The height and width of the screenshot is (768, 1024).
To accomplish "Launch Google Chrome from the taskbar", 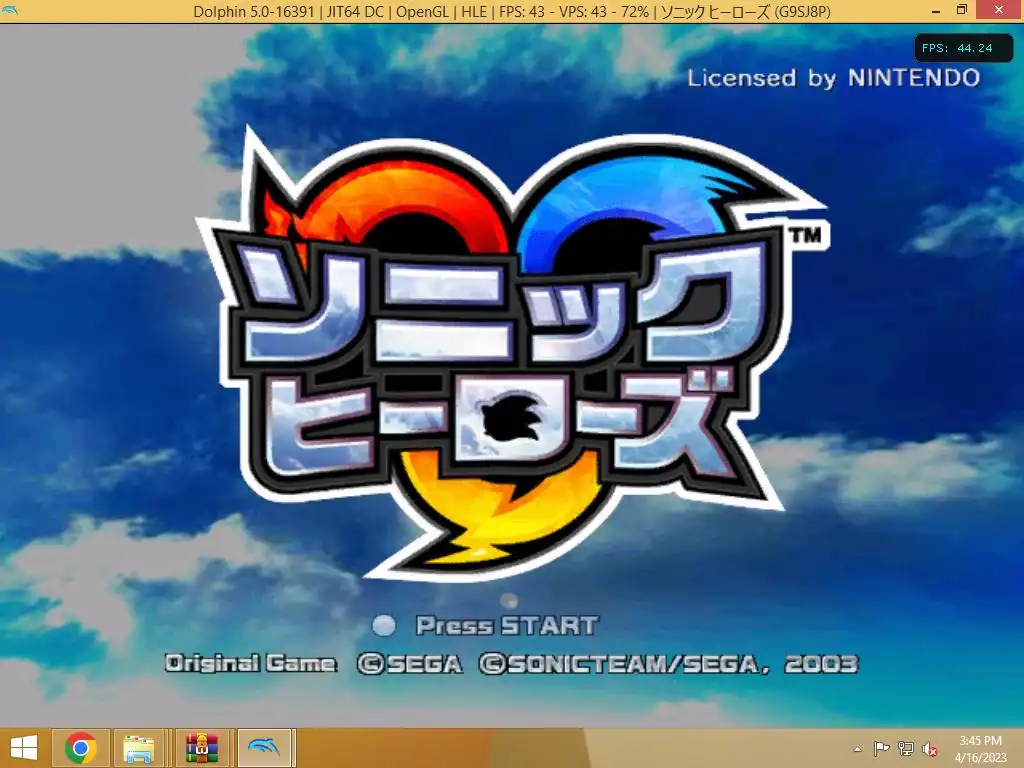I will pyautogui.click(x=81, y=748).
